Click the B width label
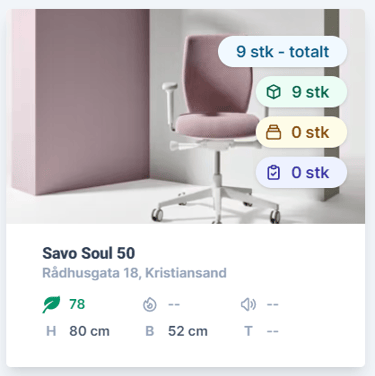 (150, 331)
